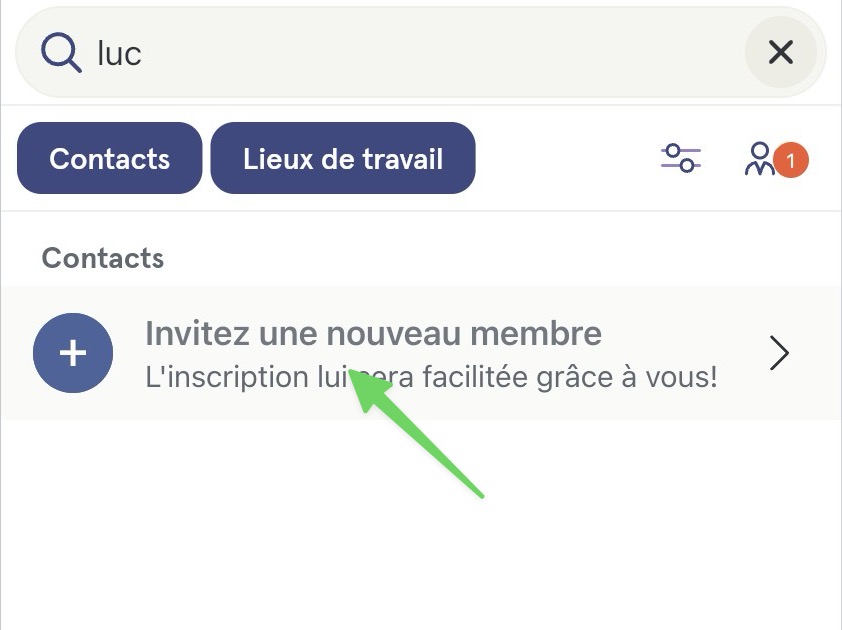The width and height of the screenshot is (842, 630).
Task: Open the invite new member list row
Action: (421, 353)
